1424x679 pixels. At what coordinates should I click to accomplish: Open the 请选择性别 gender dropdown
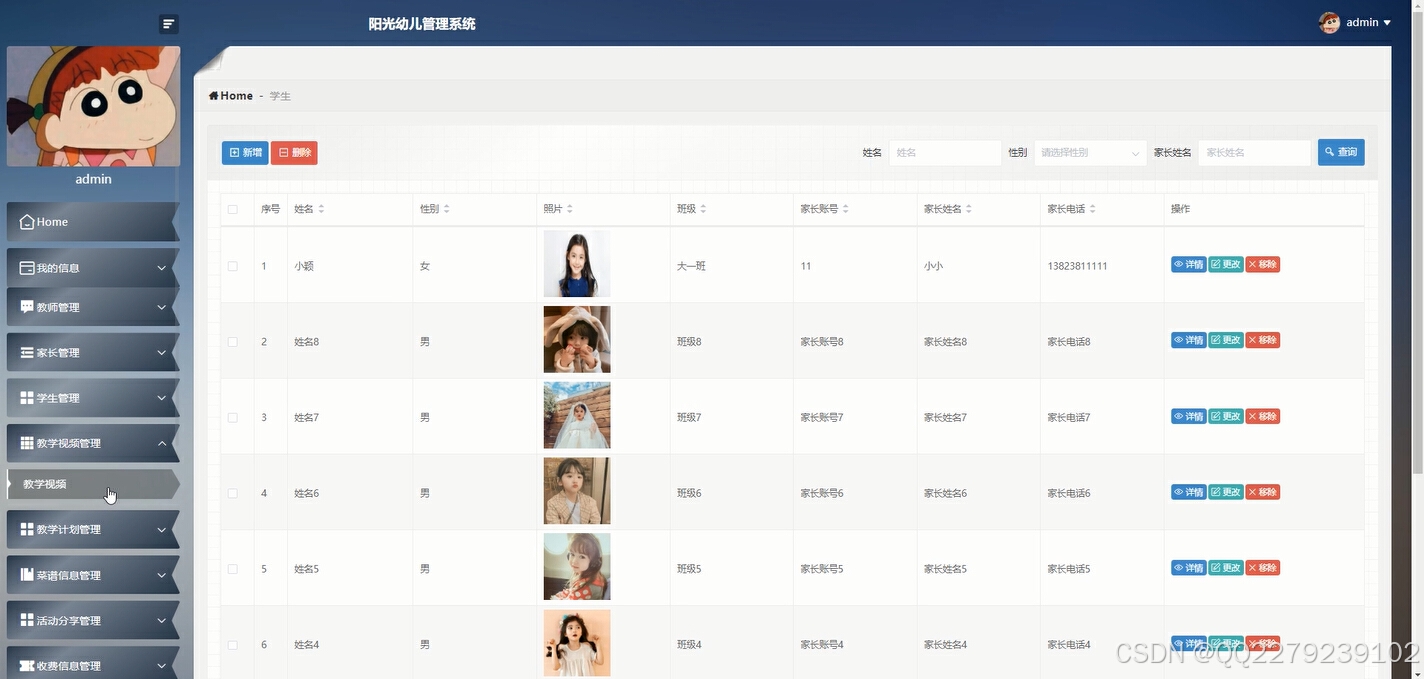pos(1089,152)
